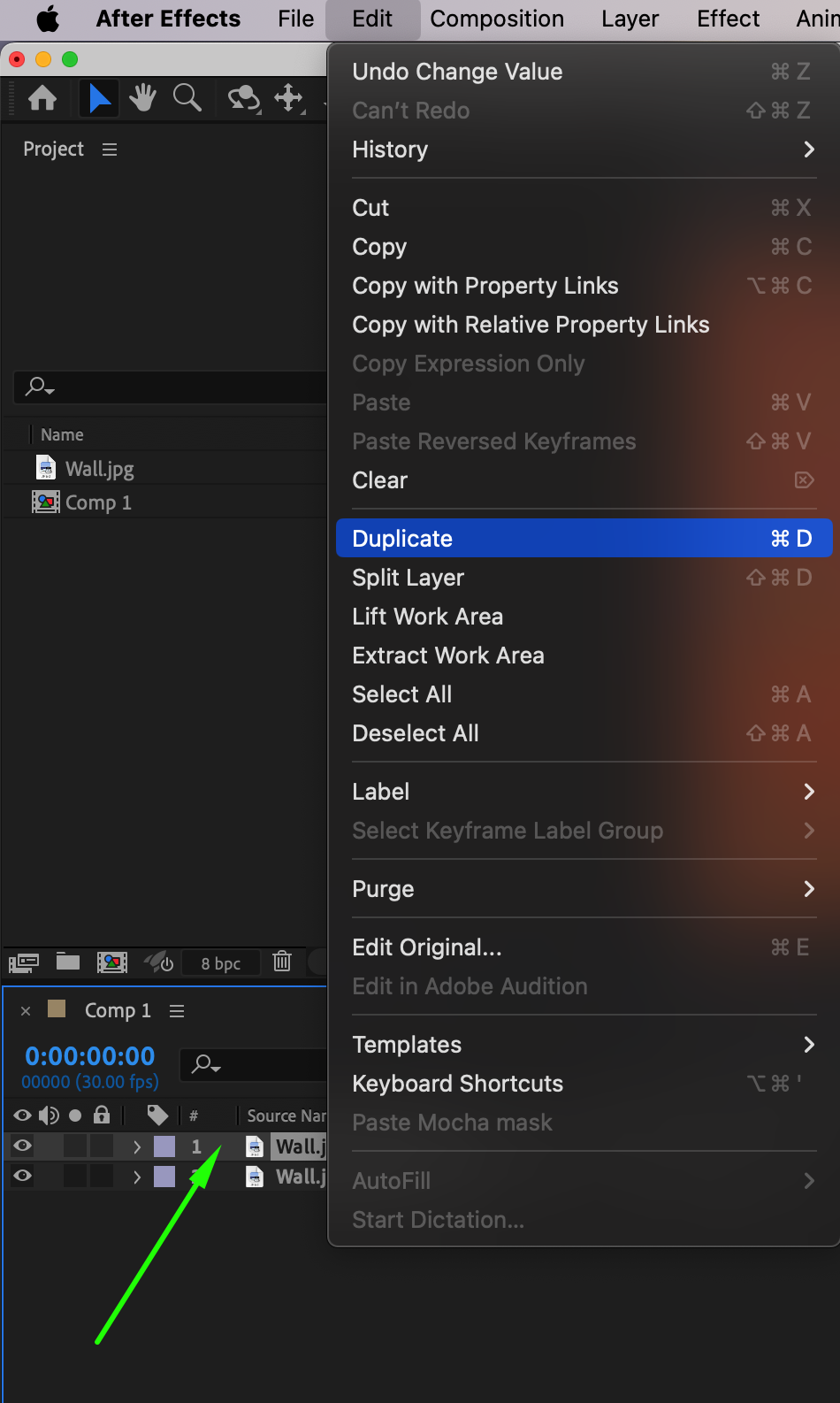840x1403 pixels.
Task: Open the Composition menu
Action: point(497,19)
